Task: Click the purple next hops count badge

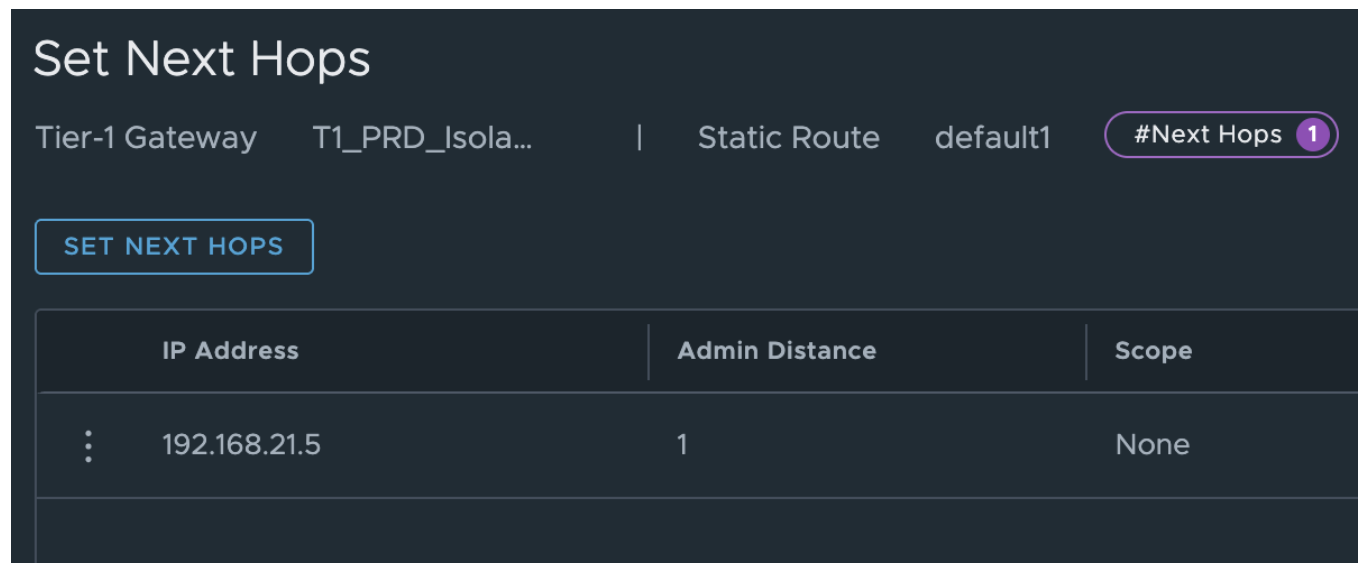Action: pyautogui.click(x=1314, y=135)
